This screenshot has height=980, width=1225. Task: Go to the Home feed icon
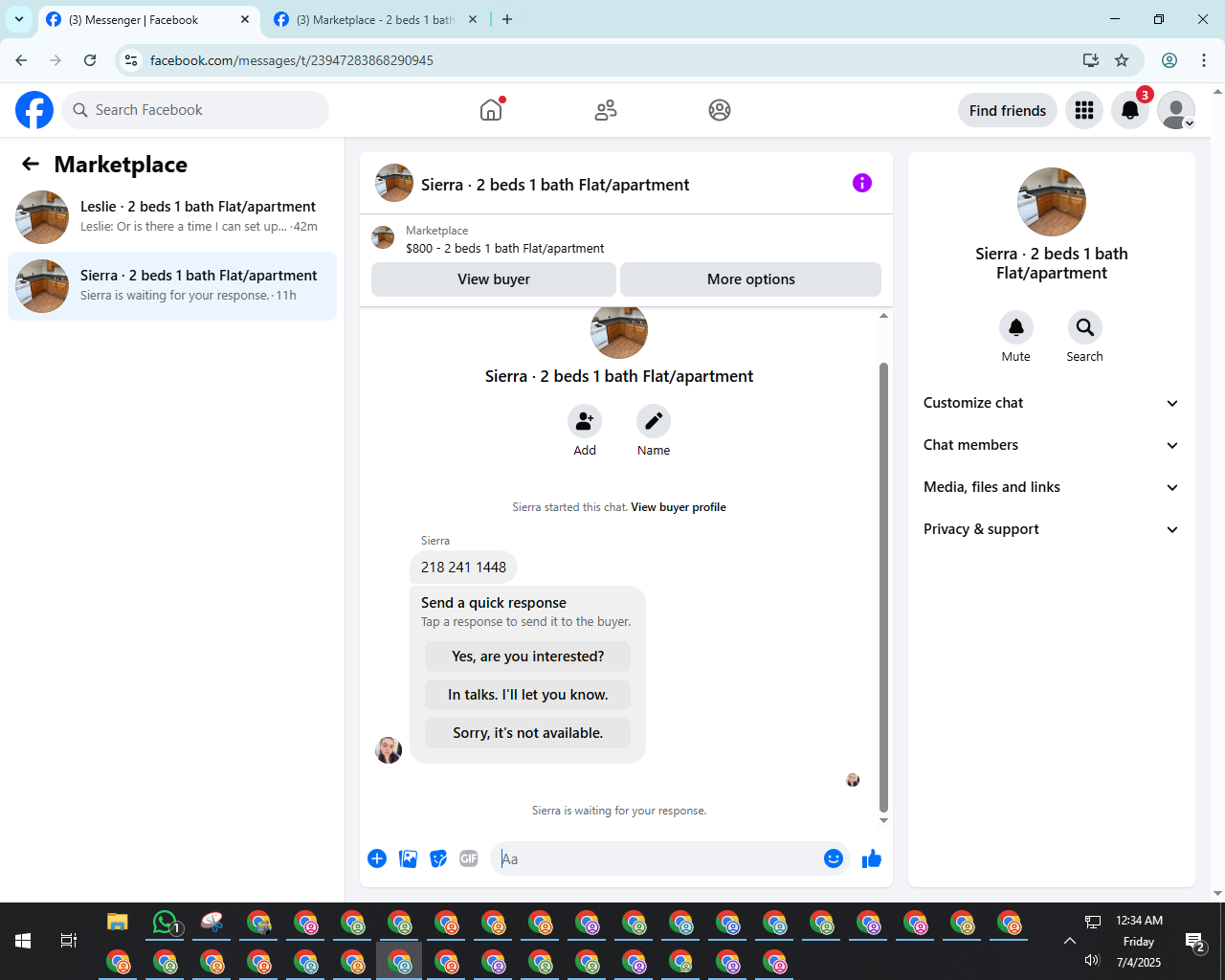(491, 110)
